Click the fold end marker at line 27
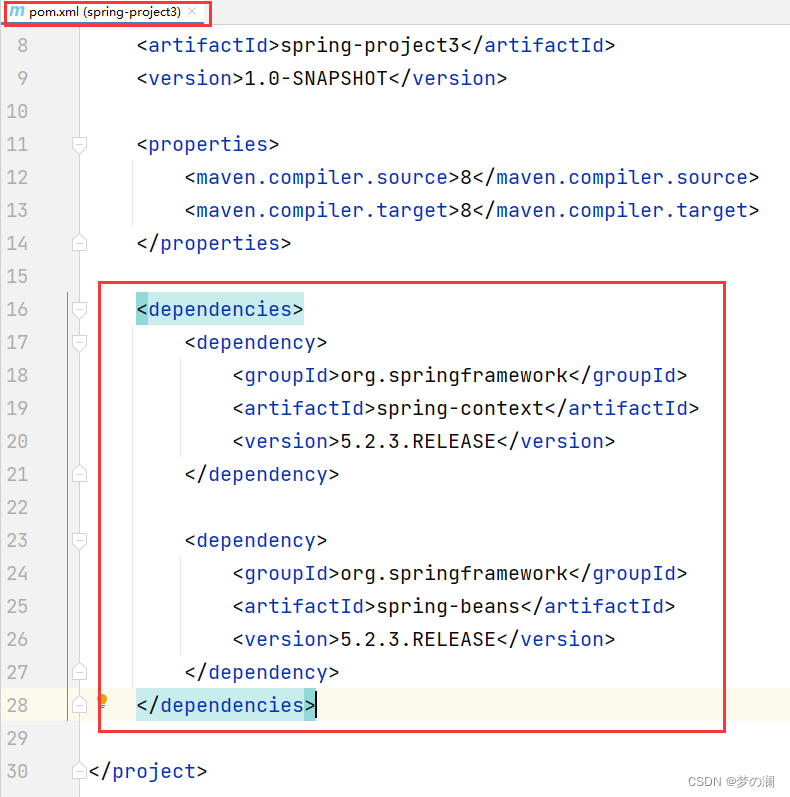Screen dimensions: 790x797 (79, 672)
